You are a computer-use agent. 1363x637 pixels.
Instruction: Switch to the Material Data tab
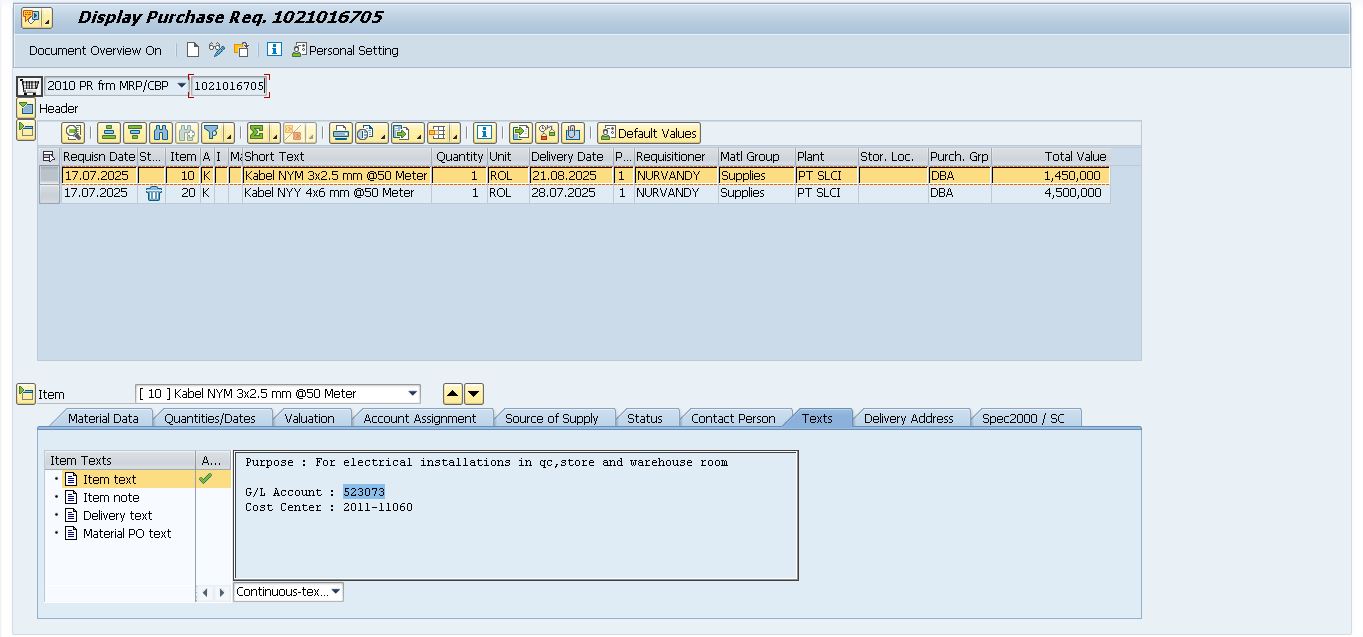pyautogui.click(x=103, y=418)
